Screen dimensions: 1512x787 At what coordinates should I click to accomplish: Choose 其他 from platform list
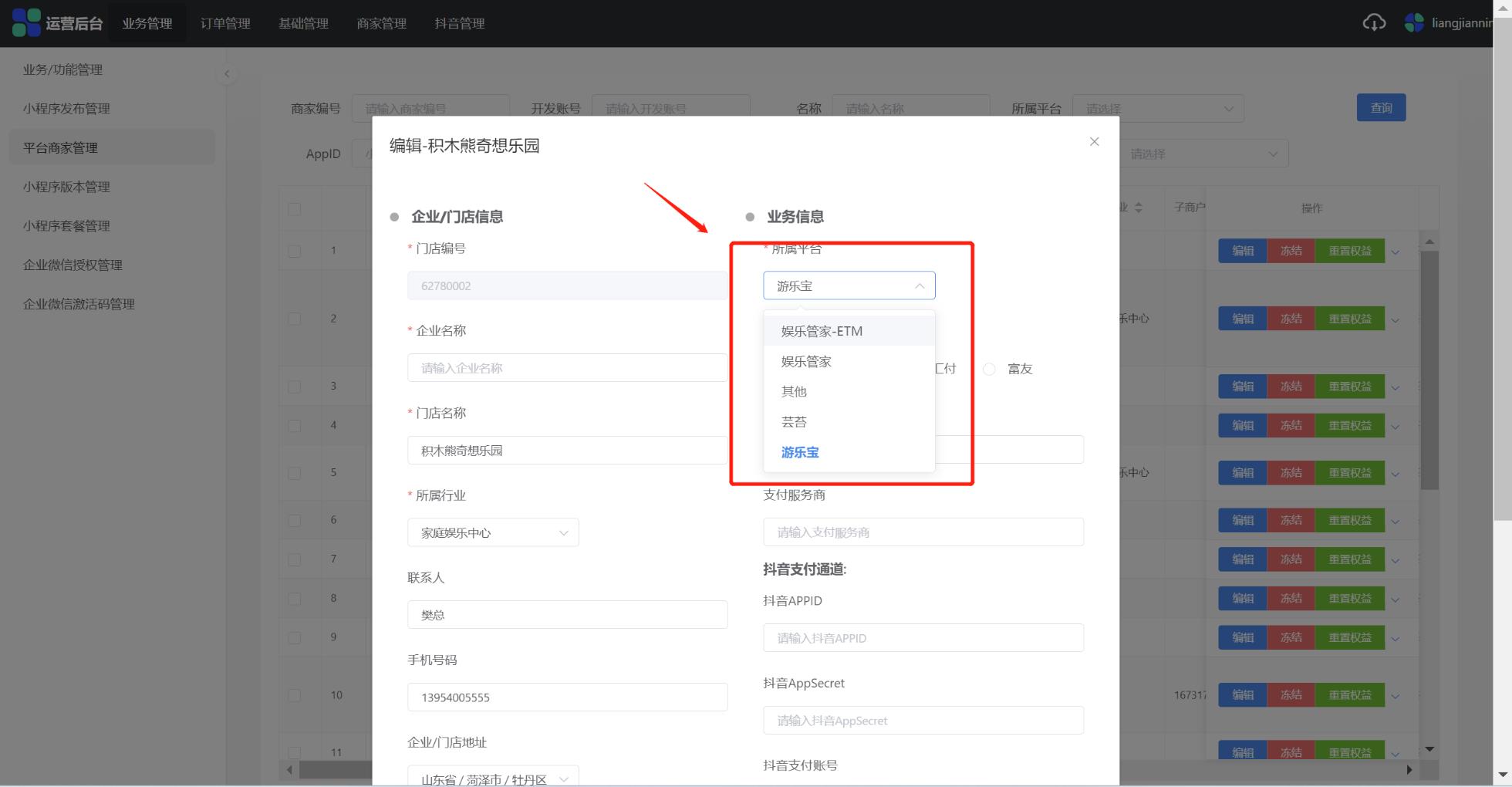[849, 391]
